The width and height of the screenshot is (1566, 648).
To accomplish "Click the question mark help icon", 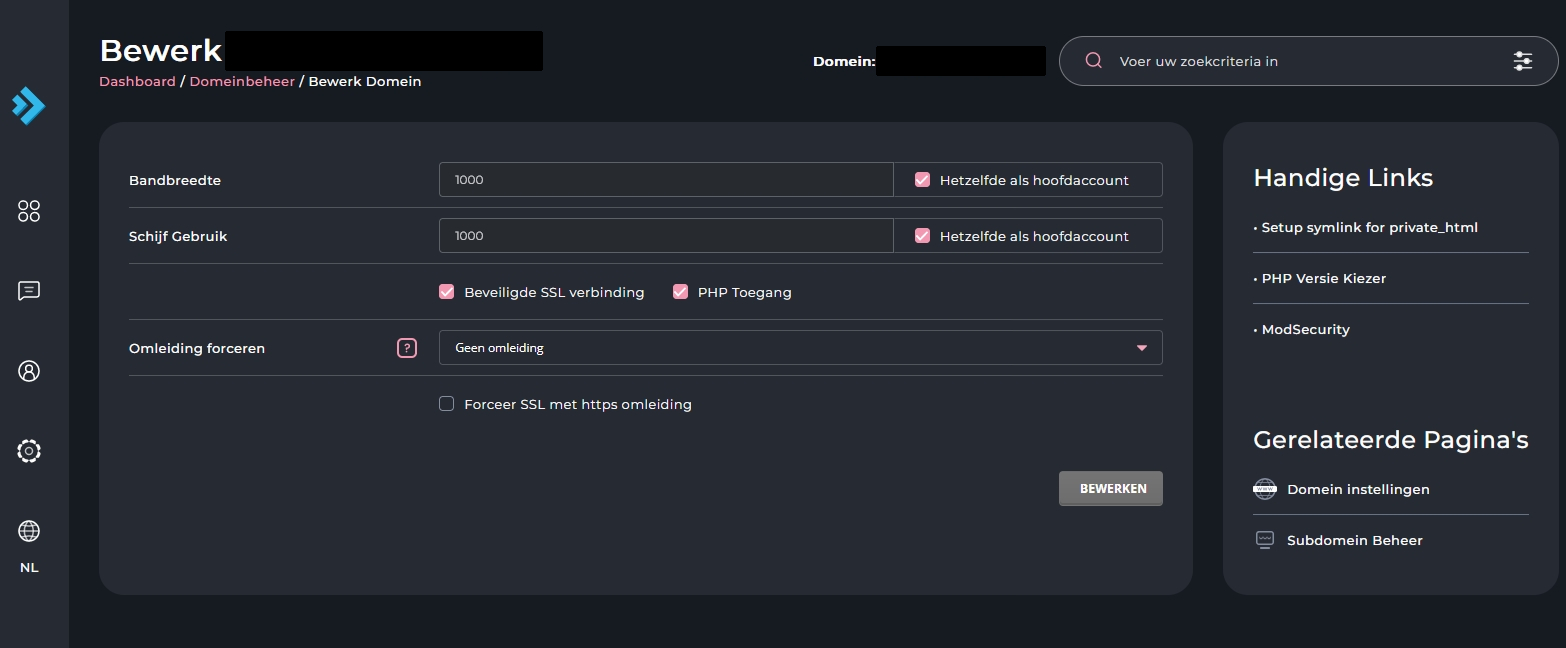I will click(407, 348).
